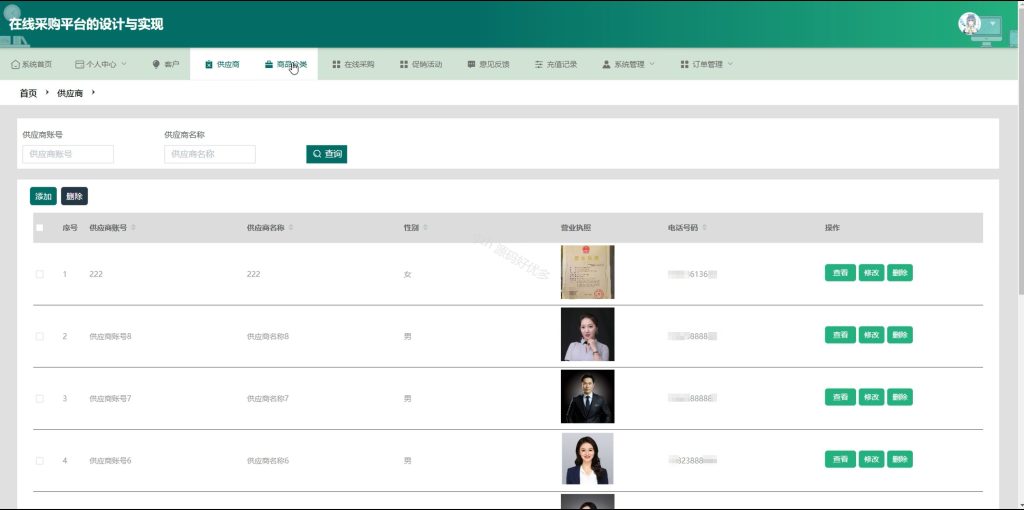Viewport: 1024px width, 510px height.
Task: Click the 添加 button above the table
Action: tap(43, 196)
